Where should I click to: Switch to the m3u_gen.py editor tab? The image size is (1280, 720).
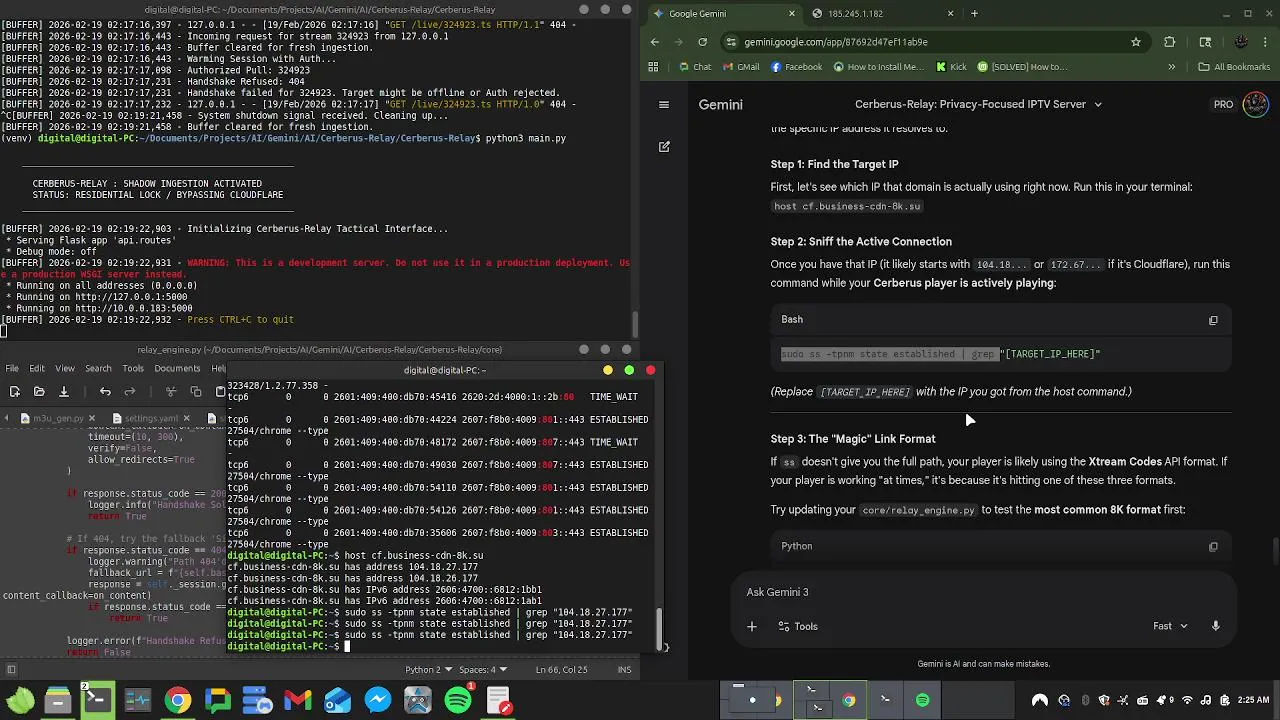58,418
